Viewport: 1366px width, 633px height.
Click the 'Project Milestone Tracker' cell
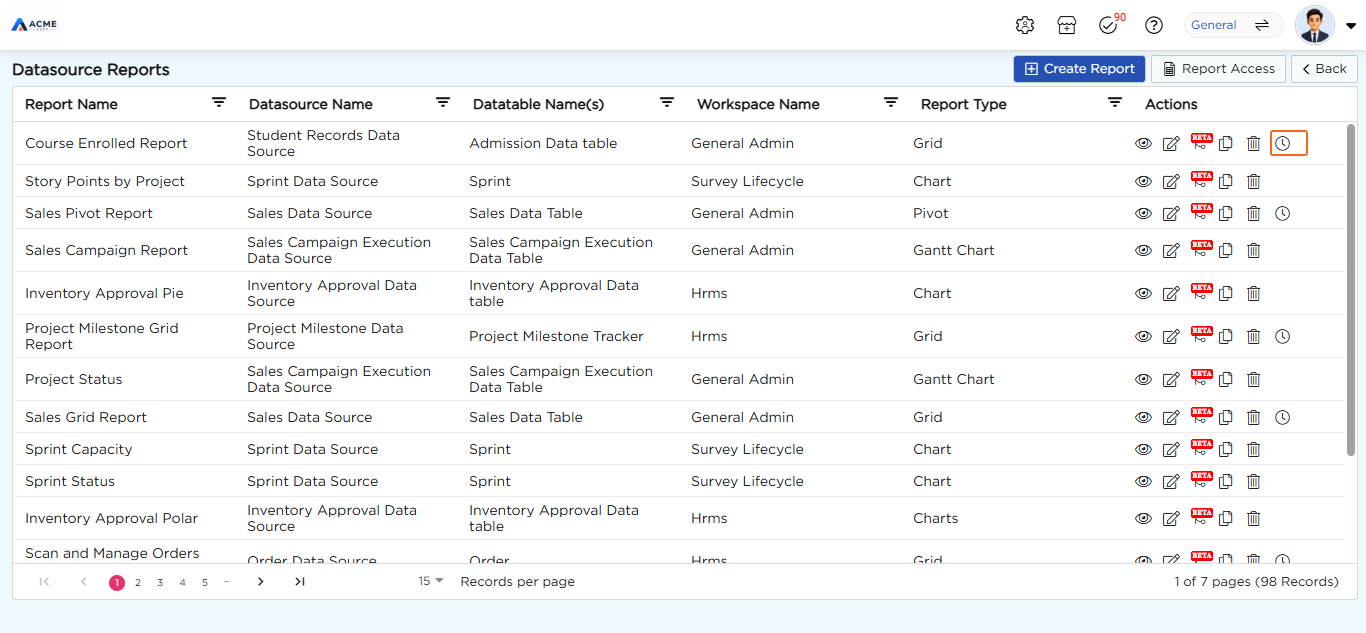tap(556, 336)
